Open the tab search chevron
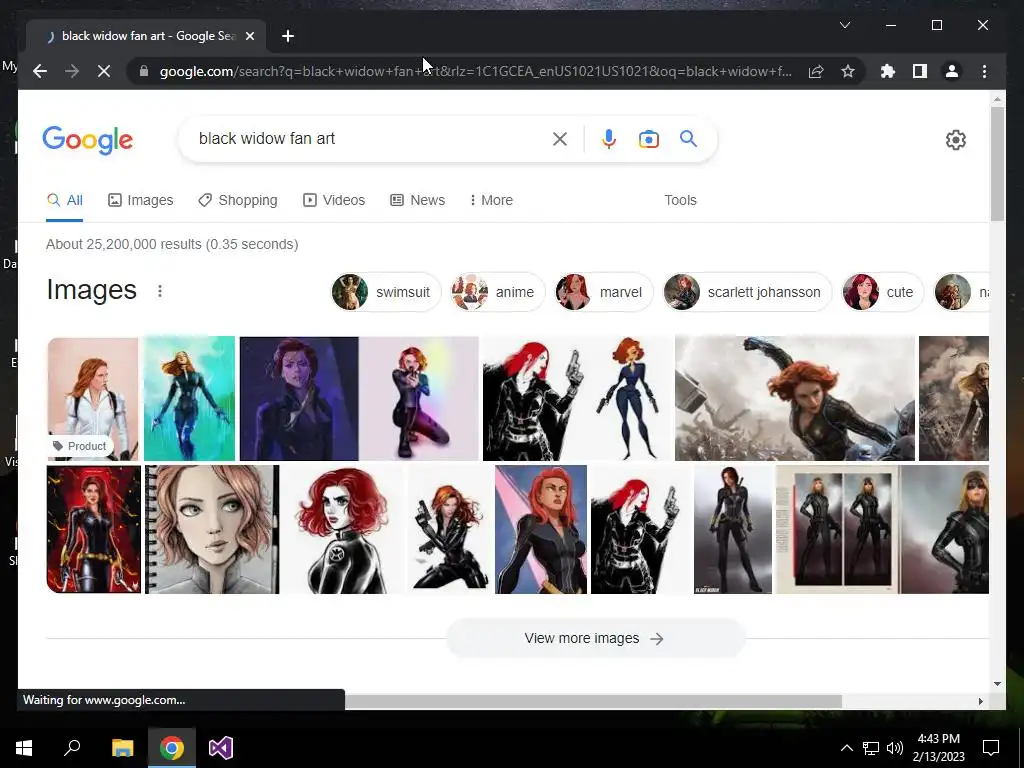The height and width of the screenshot is (768, 1024). click(x=844, y=25)
